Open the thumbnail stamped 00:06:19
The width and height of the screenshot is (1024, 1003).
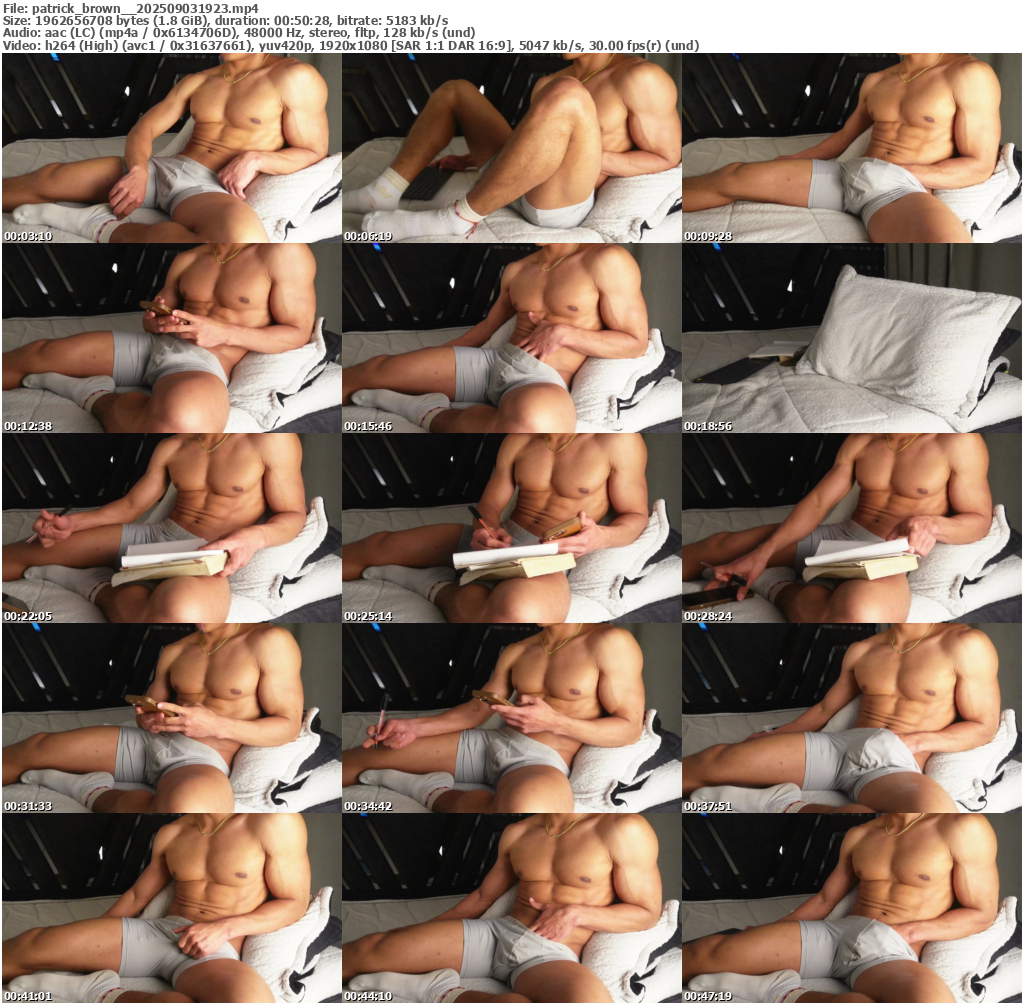point(512,148)
